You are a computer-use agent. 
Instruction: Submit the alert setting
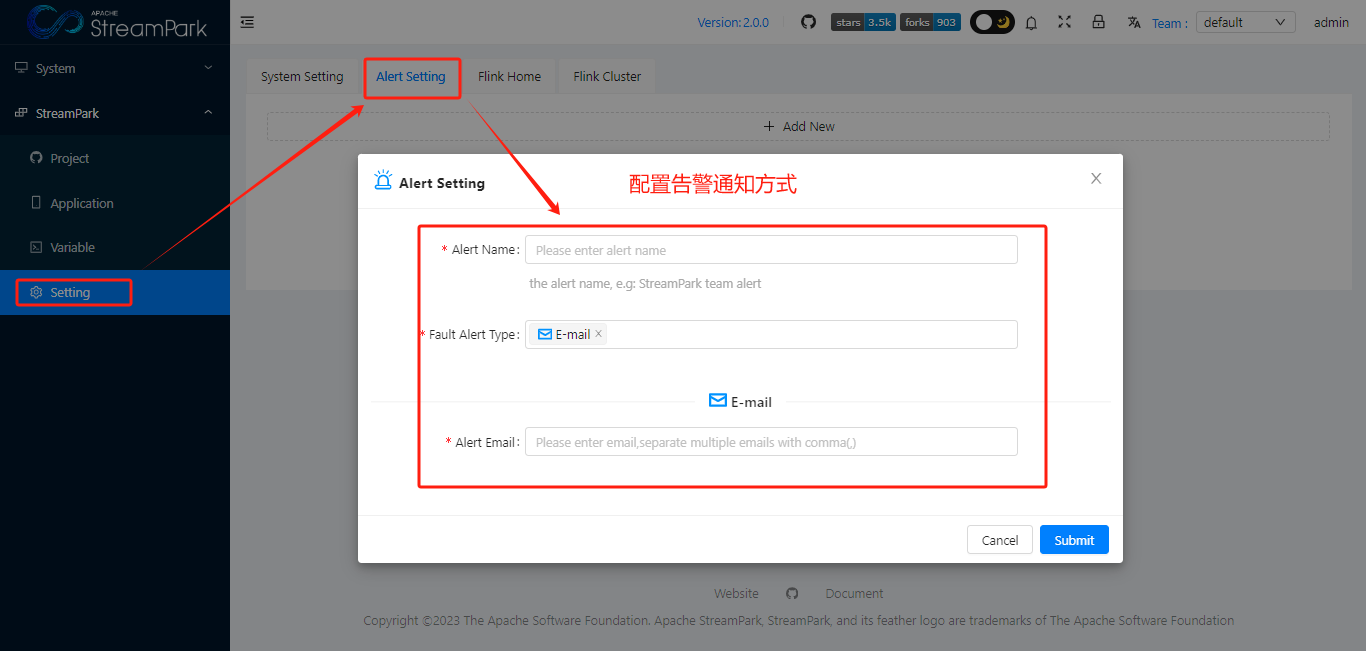point(1074,540)
